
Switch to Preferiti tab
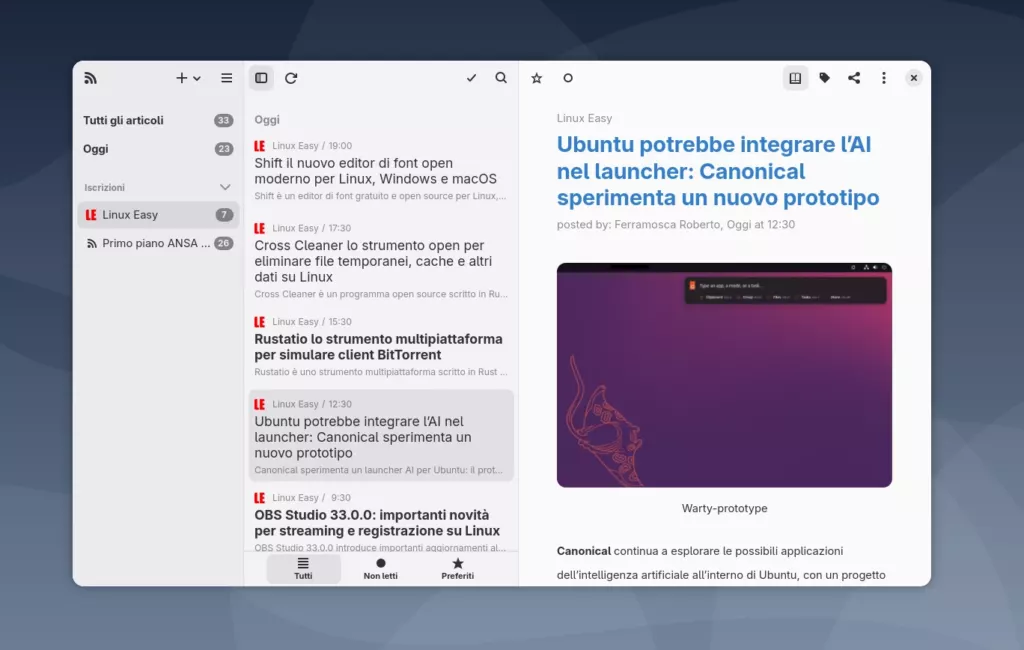point(458,568)
